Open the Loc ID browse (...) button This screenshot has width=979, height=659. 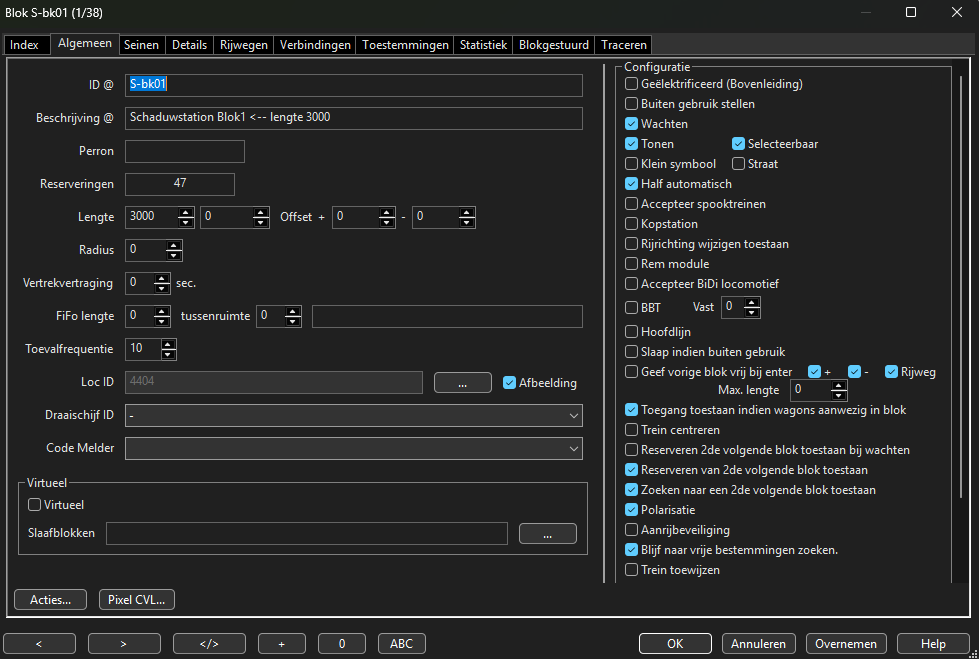click(462, 383)
